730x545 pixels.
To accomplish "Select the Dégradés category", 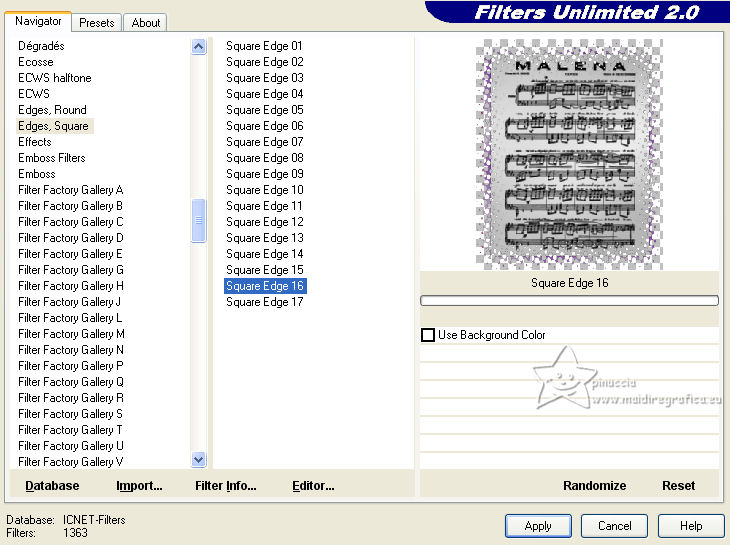I will [41, 46].
